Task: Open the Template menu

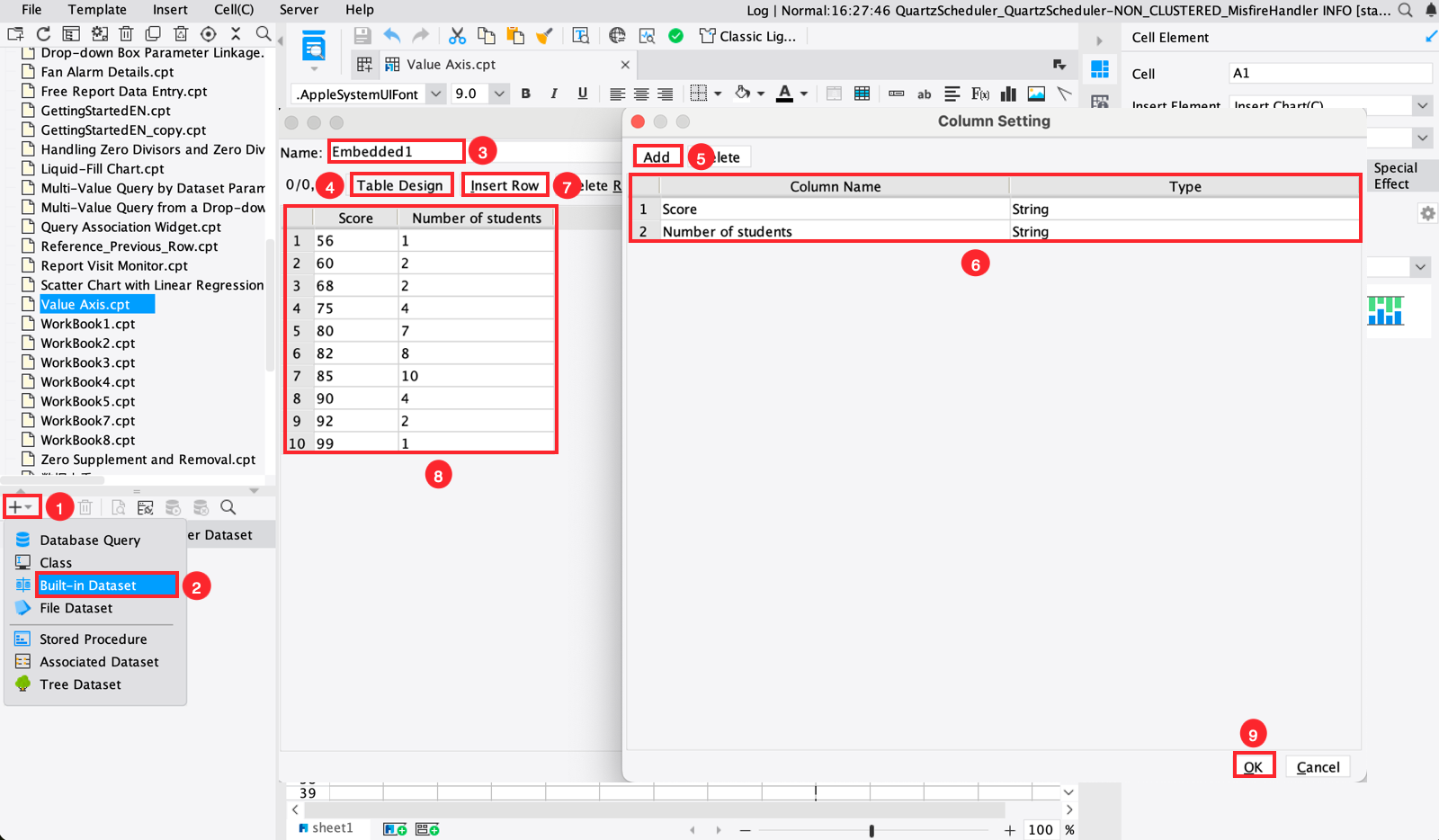Action: click(x=97, y=10)
